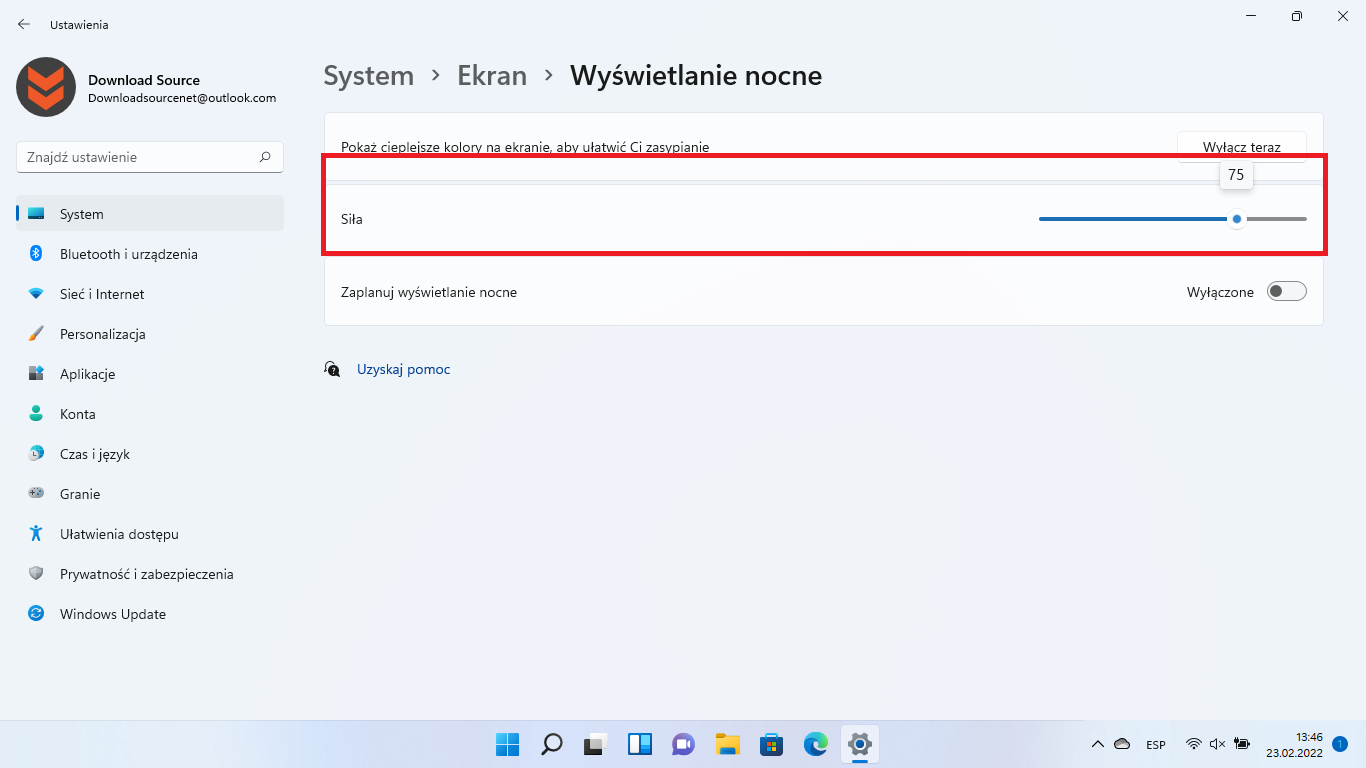The width and height of the screenshot is (1366, 768).
Task: Click the Windows Update sync icon
Action: point(36,614)
